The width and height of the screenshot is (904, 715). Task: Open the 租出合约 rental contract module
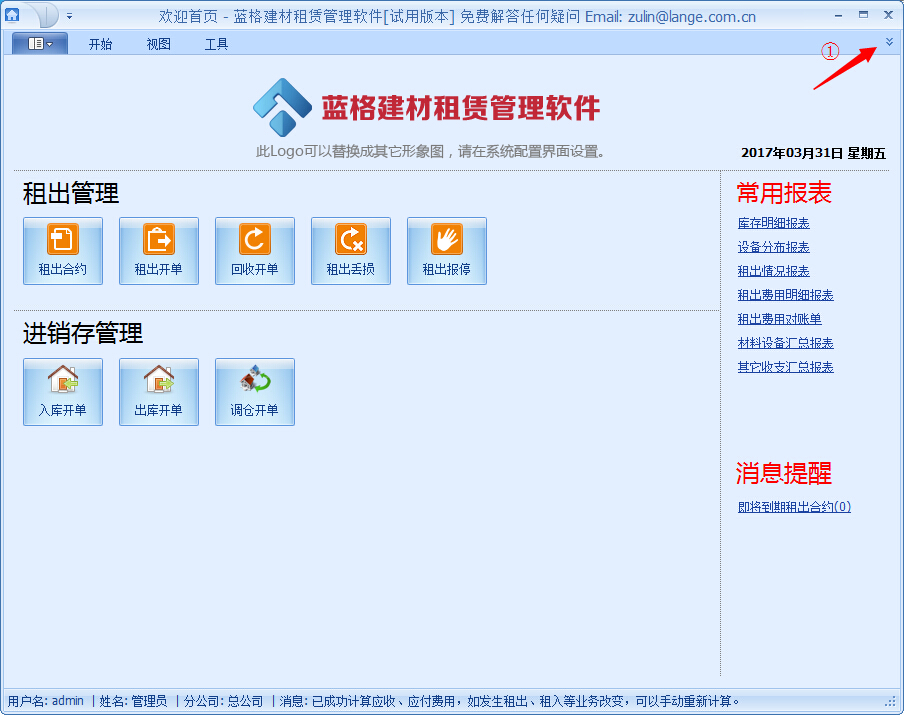tap(63, 251)
